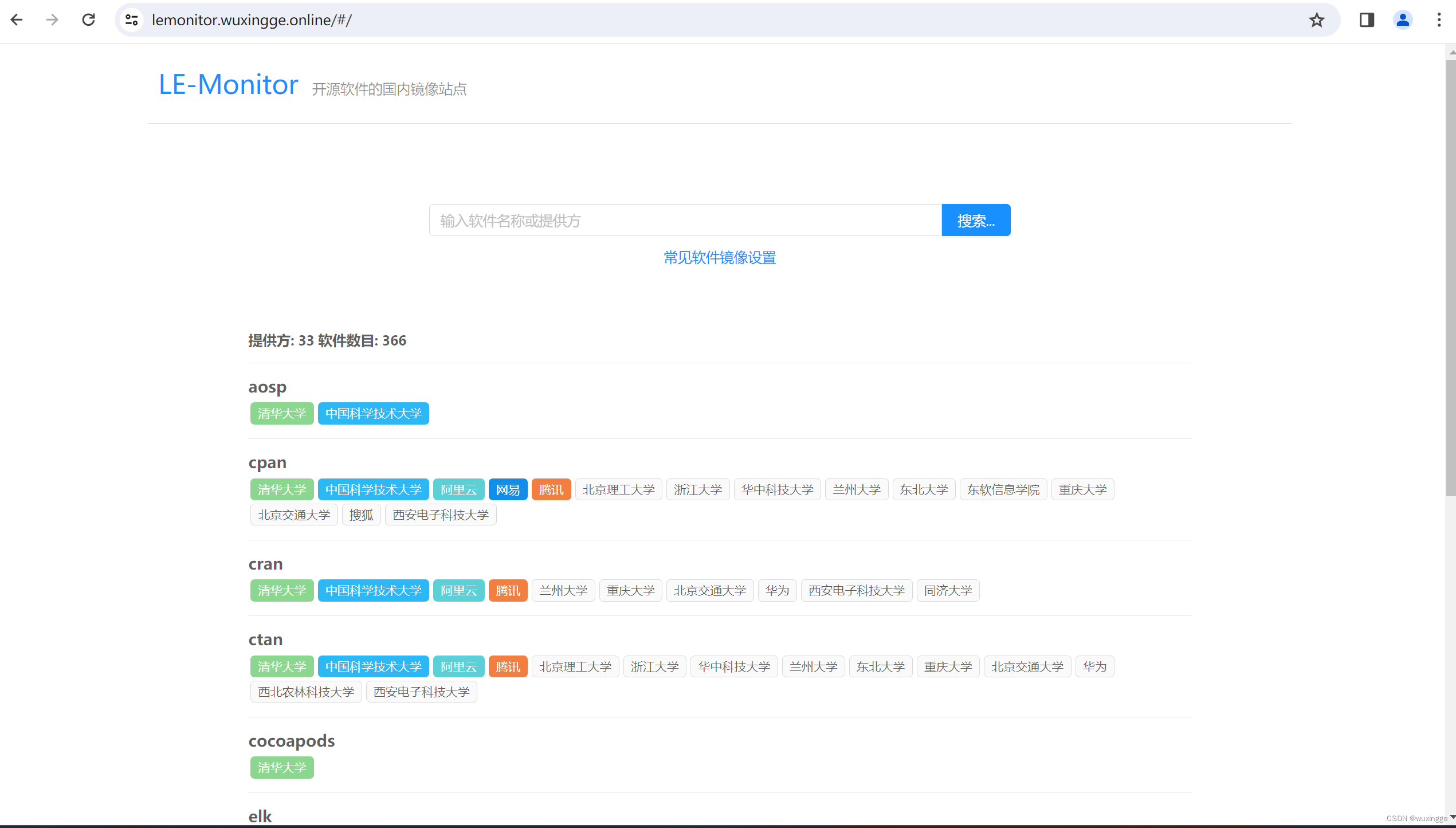Open the LE-Monitor title link
Image resolution: width=1456 pixels, height=828 pixels.
228,85
